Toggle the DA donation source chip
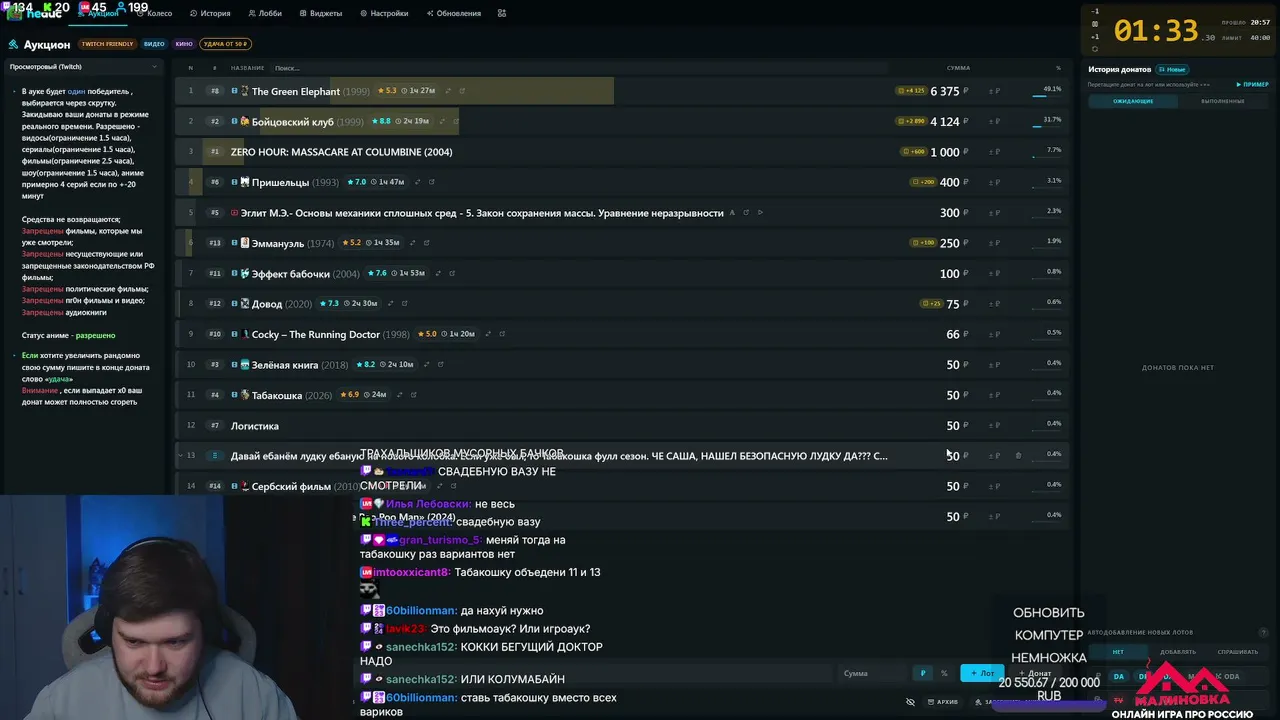1280x720 pixels. [x=1119, y=677]
